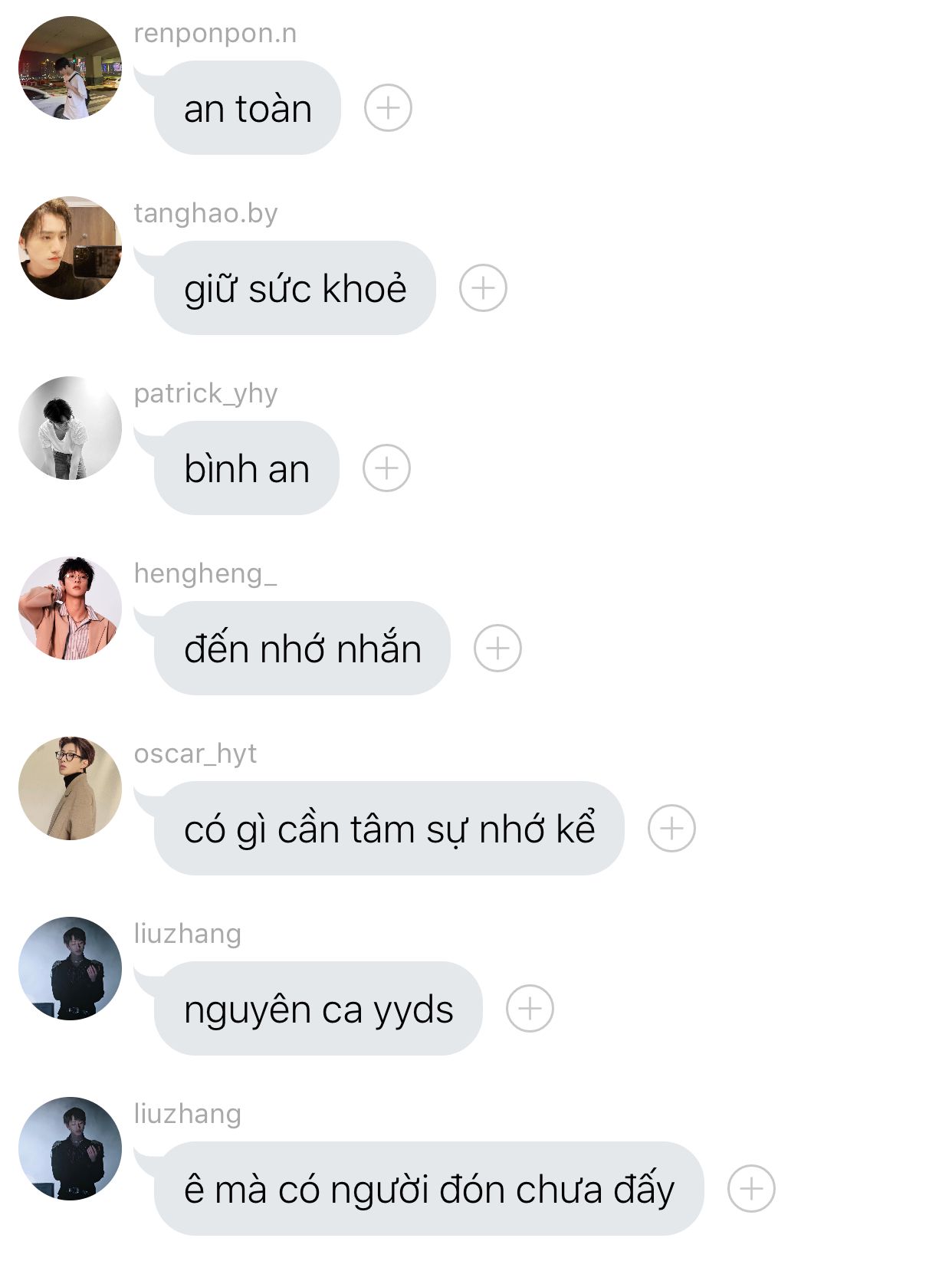Viewport: 952px width, 1261px height.
Task: Select the "an toàn" message bubble
Action: click(247, 108)
